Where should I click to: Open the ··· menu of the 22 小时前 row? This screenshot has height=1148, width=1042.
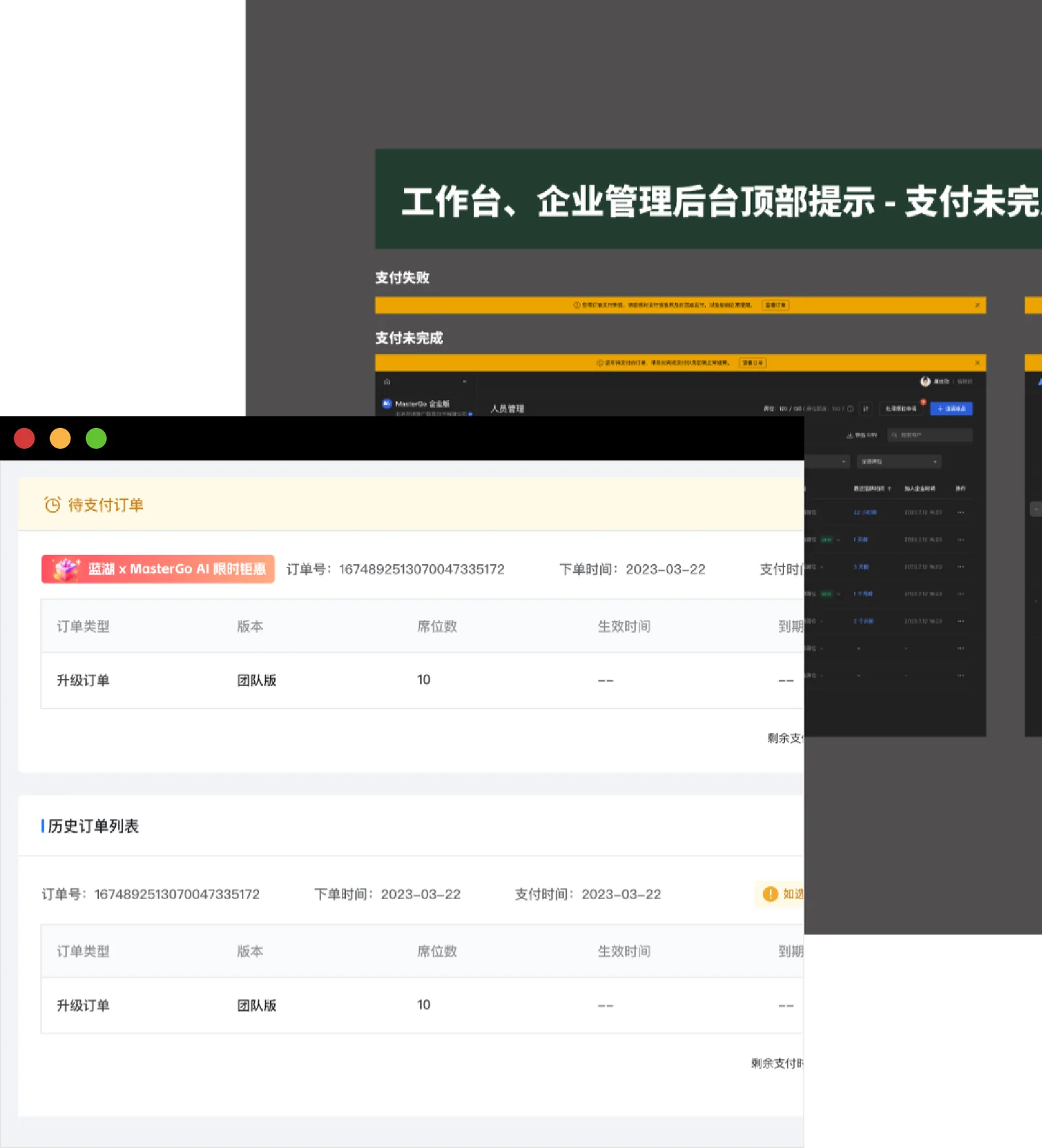click(x=961, y=512)
